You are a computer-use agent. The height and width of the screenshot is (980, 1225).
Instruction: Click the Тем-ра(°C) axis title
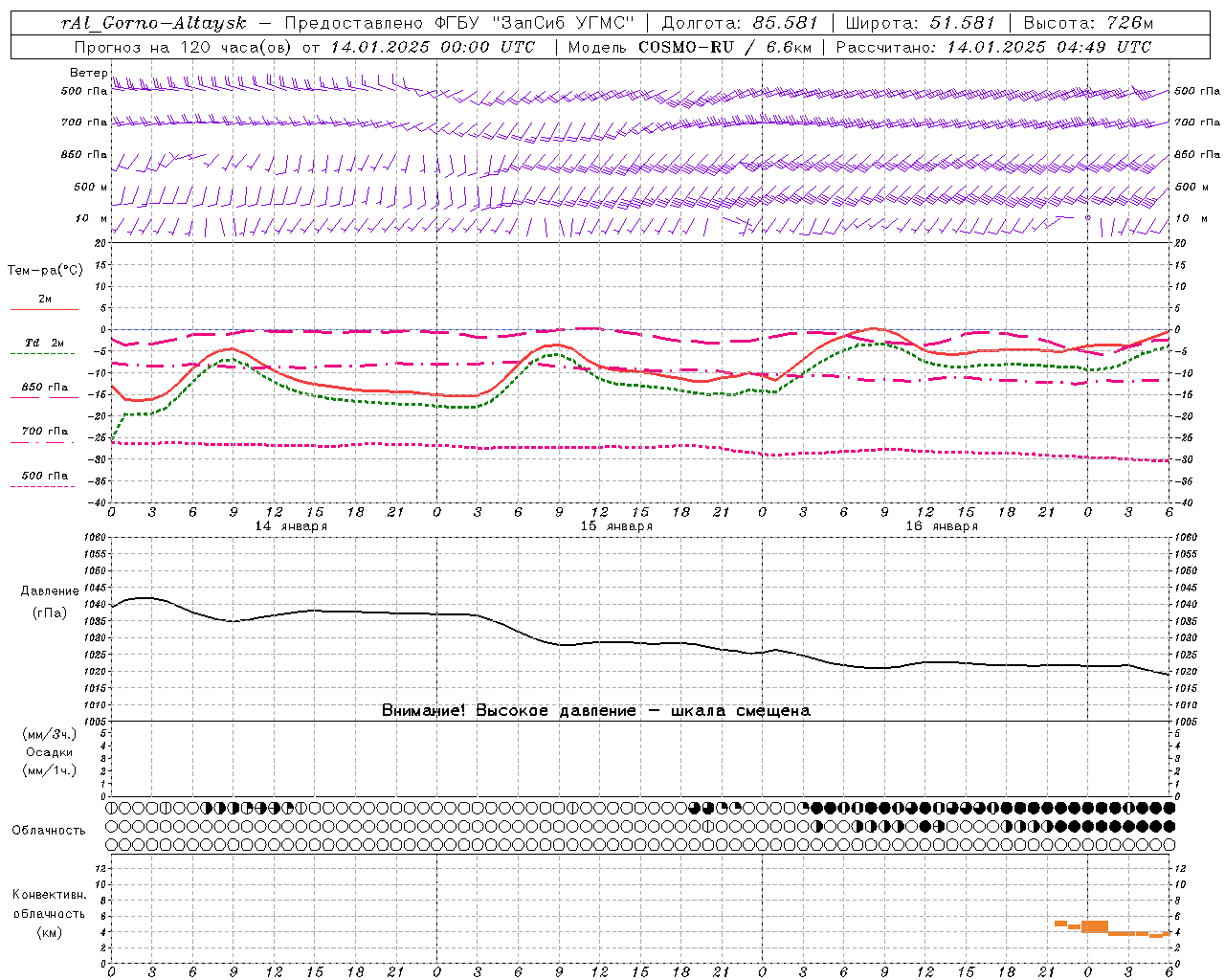pyautogui.click(x=45, y=271)
